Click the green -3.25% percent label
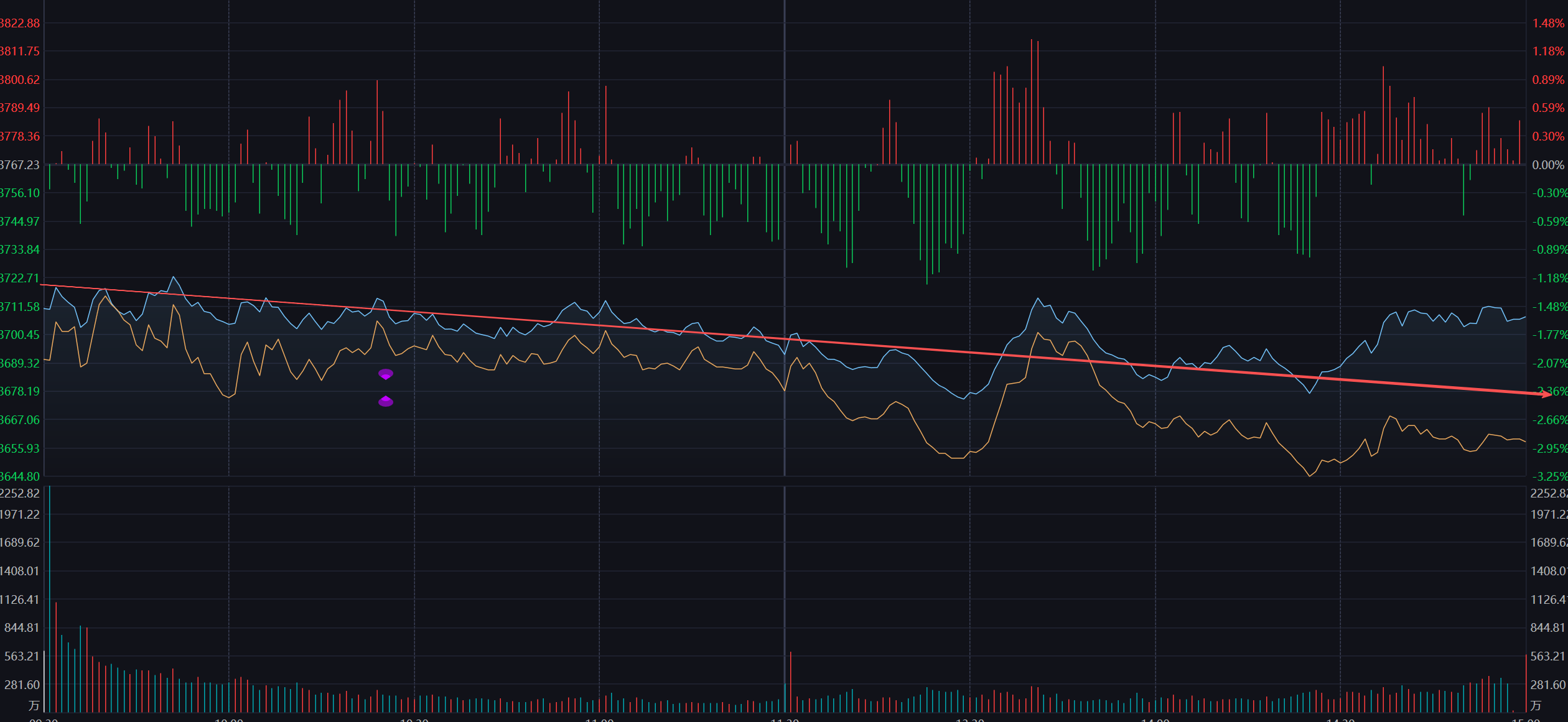Screen dimensions: 1568x722 click(1549, 476)
